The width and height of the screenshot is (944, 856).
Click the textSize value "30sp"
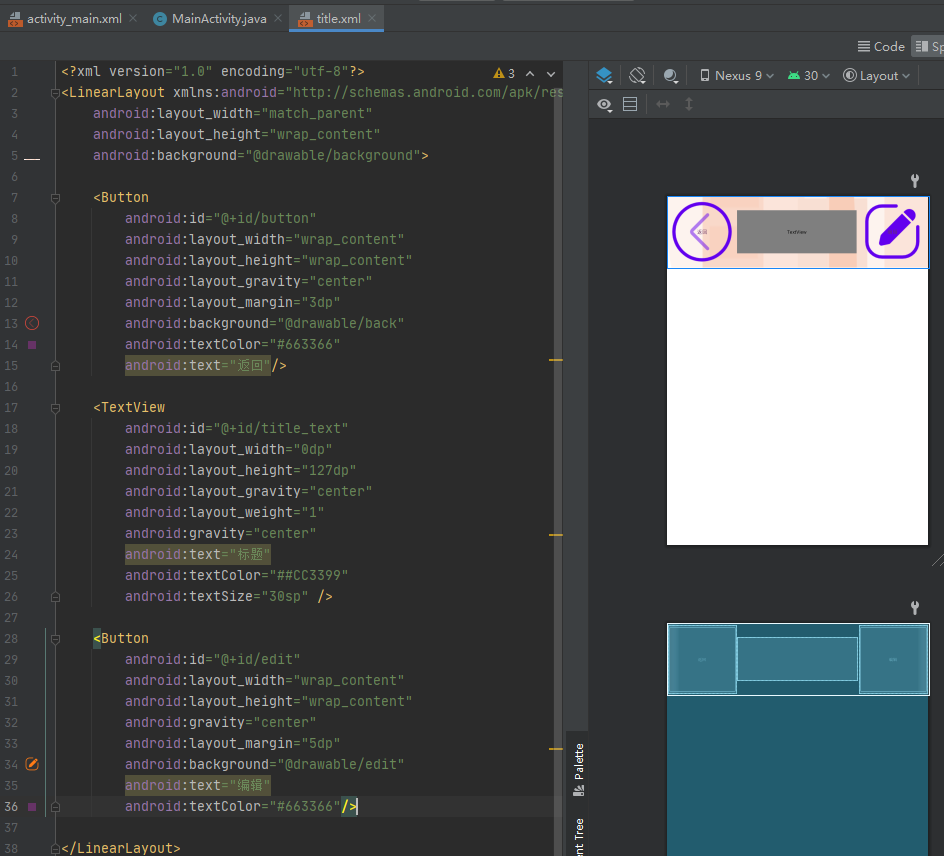285,597
